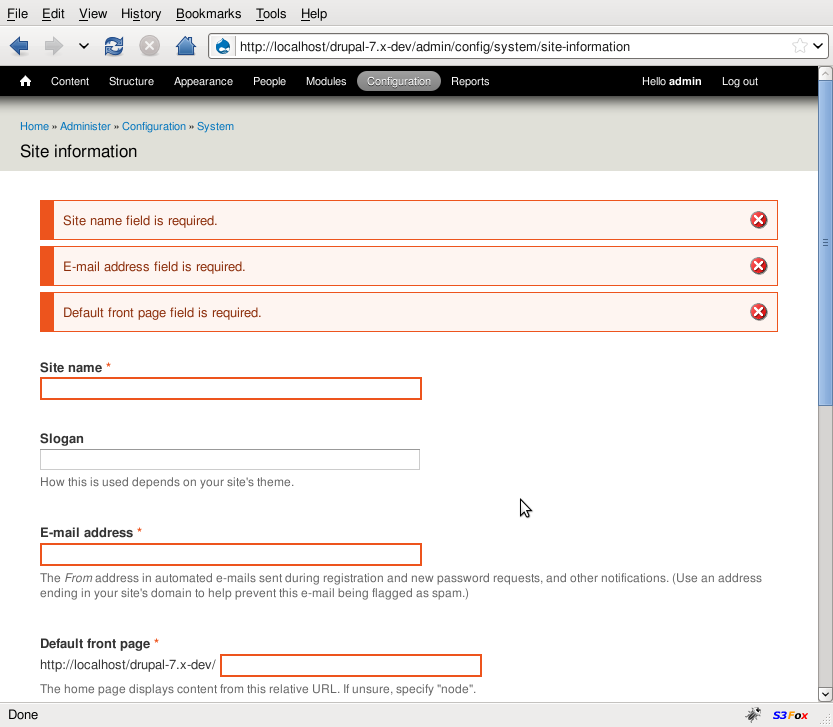The height and width of the screenshot is (727, 833).
Task: Click into the E-mail address field
Action: click(231, 555)
